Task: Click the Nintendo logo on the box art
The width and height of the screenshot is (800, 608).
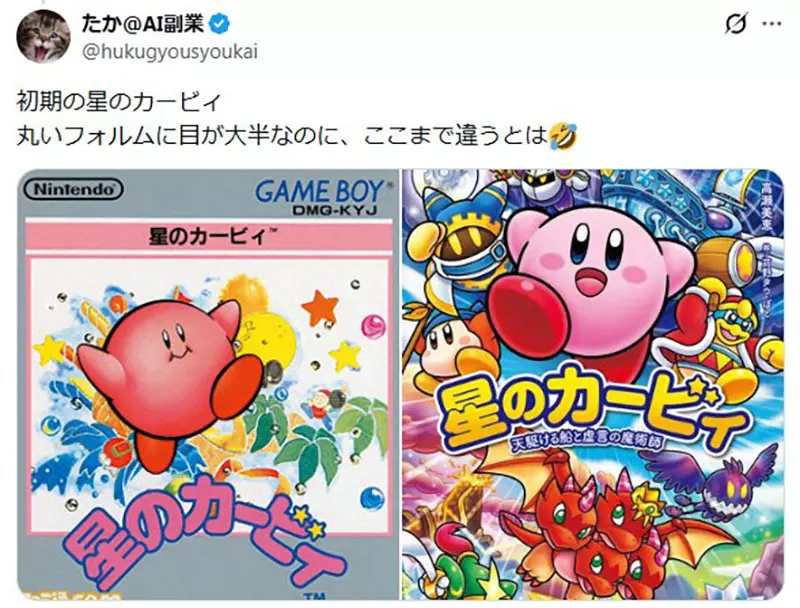Action: click(x=73, y=190)
